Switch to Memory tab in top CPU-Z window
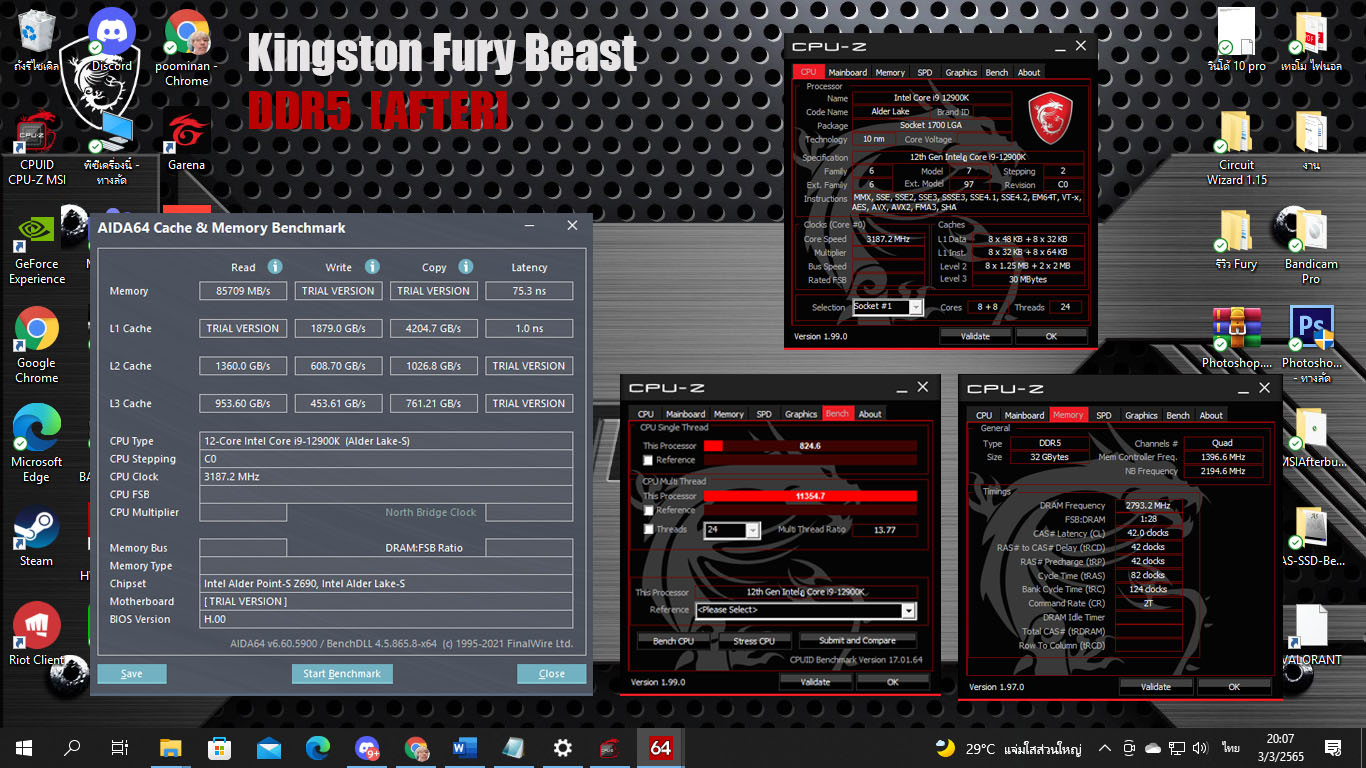The width and height of the screenshot is (1366, 768). 890,72
